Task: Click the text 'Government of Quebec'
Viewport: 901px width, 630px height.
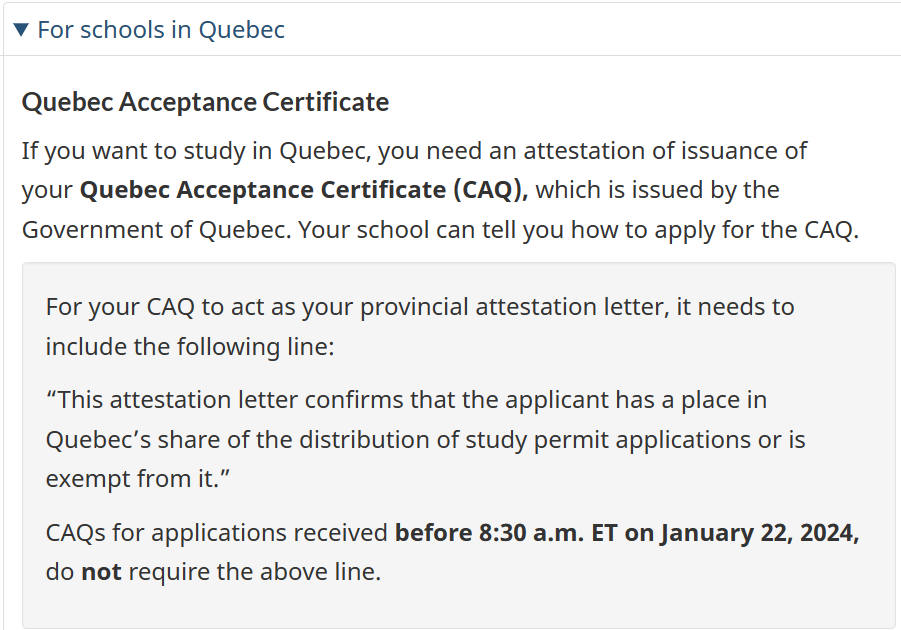Action: (x=154, y=230)
